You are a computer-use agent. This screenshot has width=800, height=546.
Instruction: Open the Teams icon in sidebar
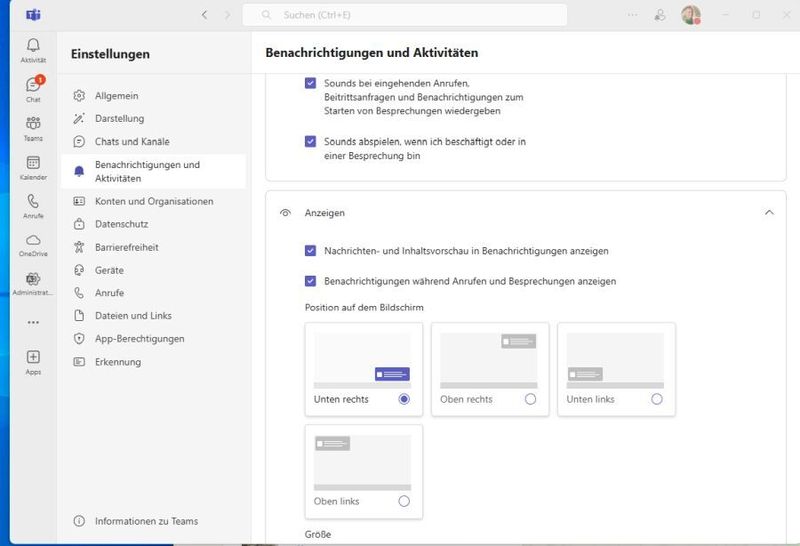33,125
